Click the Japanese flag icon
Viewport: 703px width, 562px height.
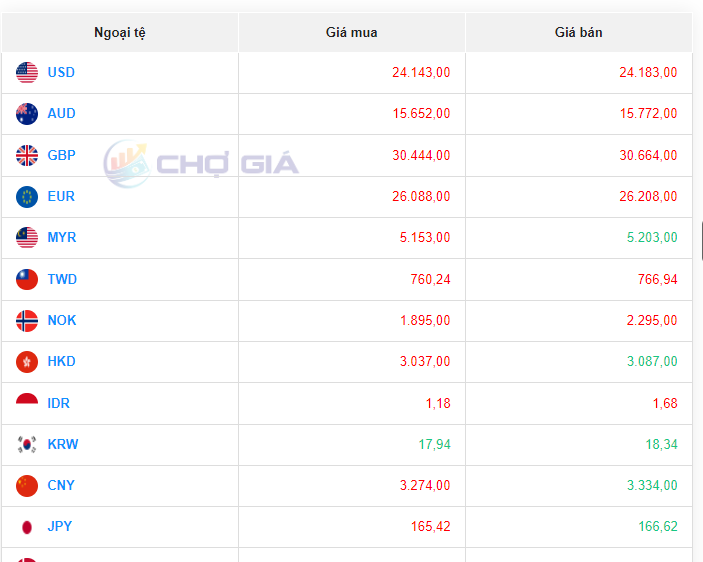coord(27,527)
